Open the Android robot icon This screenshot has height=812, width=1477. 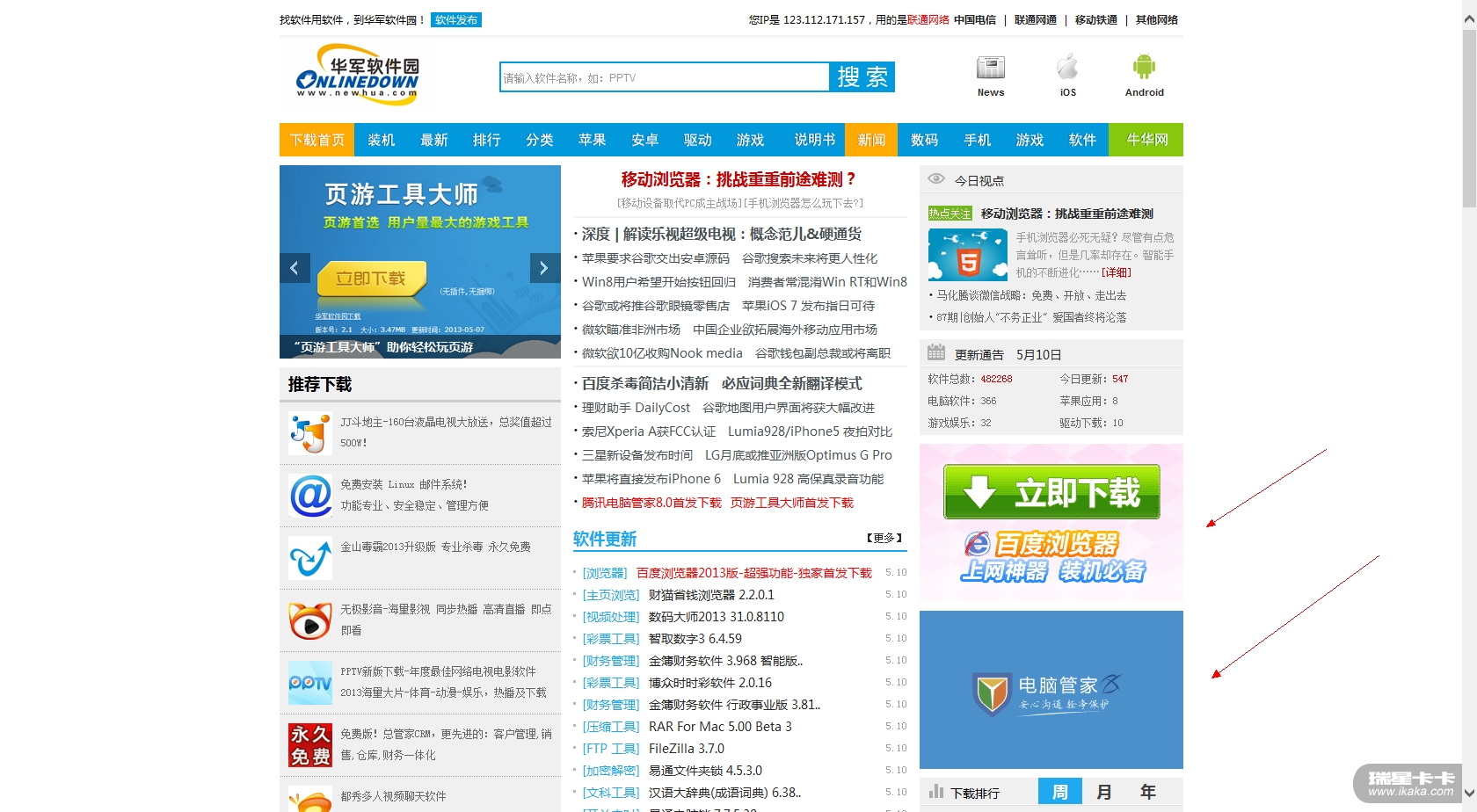(x=1144, y=67)
